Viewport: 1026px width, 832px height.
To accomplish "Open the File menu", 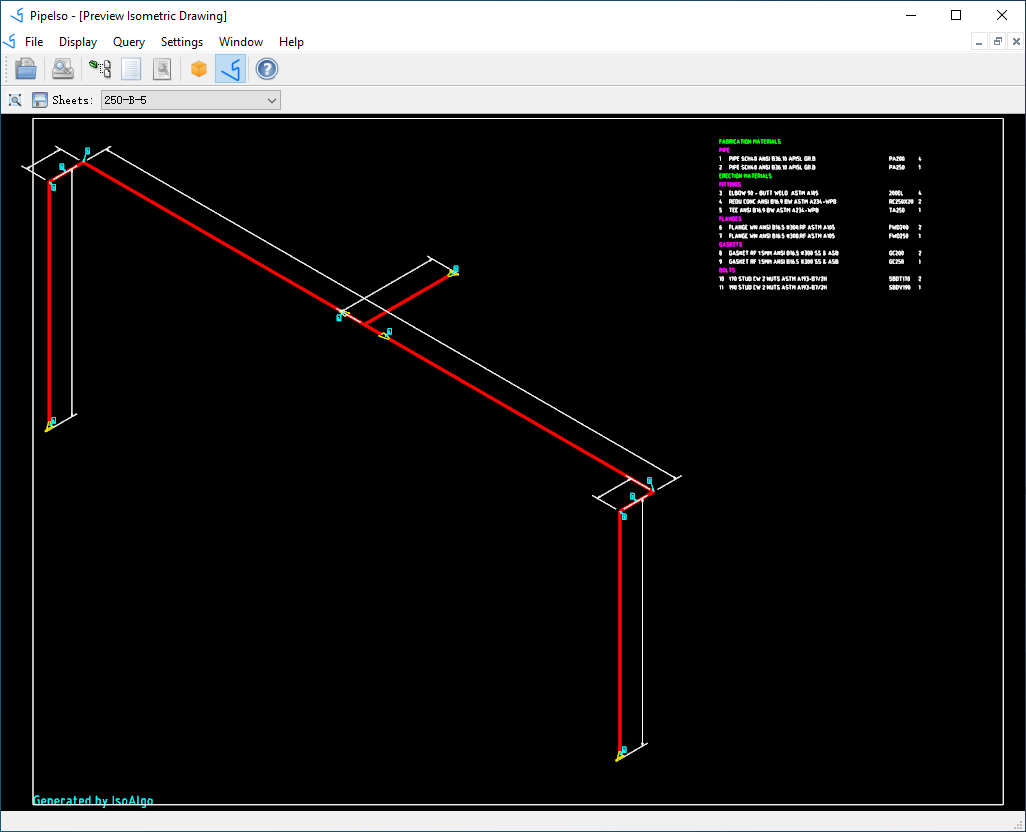I will point(34,42).
